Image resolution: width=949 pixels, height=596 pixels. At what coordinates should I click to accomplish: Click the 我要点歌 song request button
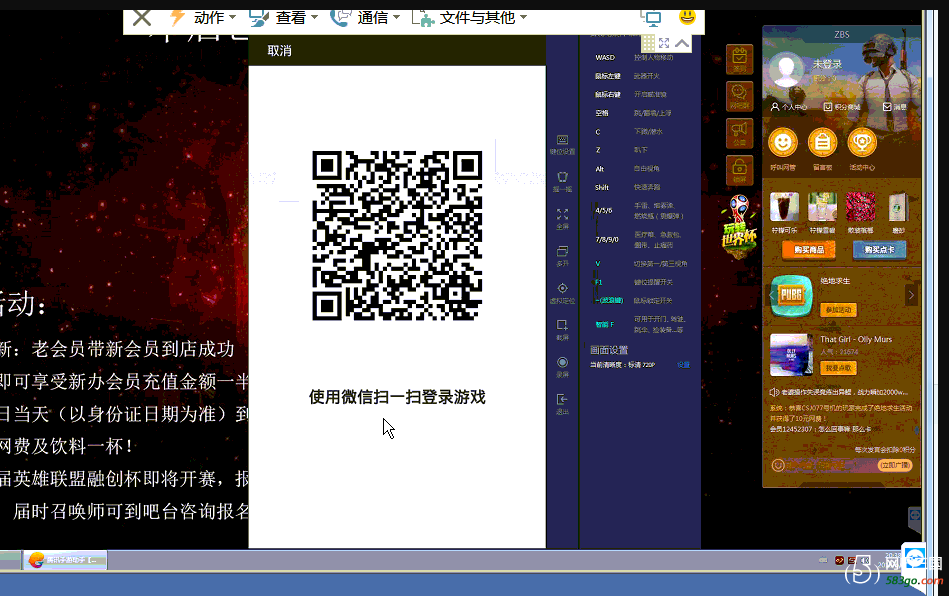coord(838,368)
